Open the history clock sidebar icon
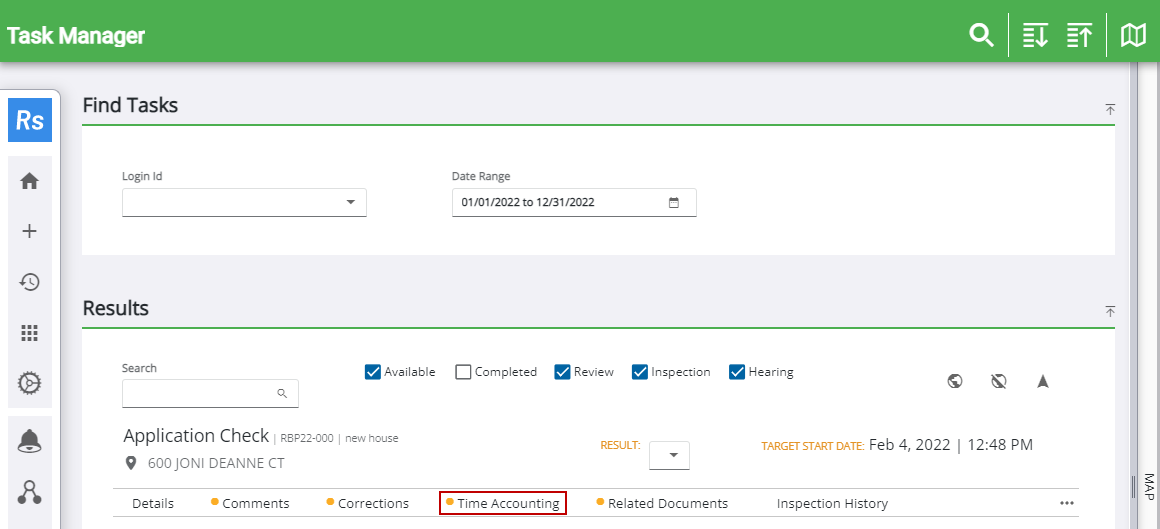The width and height of the screenshot is (1160, 529). 30,282
